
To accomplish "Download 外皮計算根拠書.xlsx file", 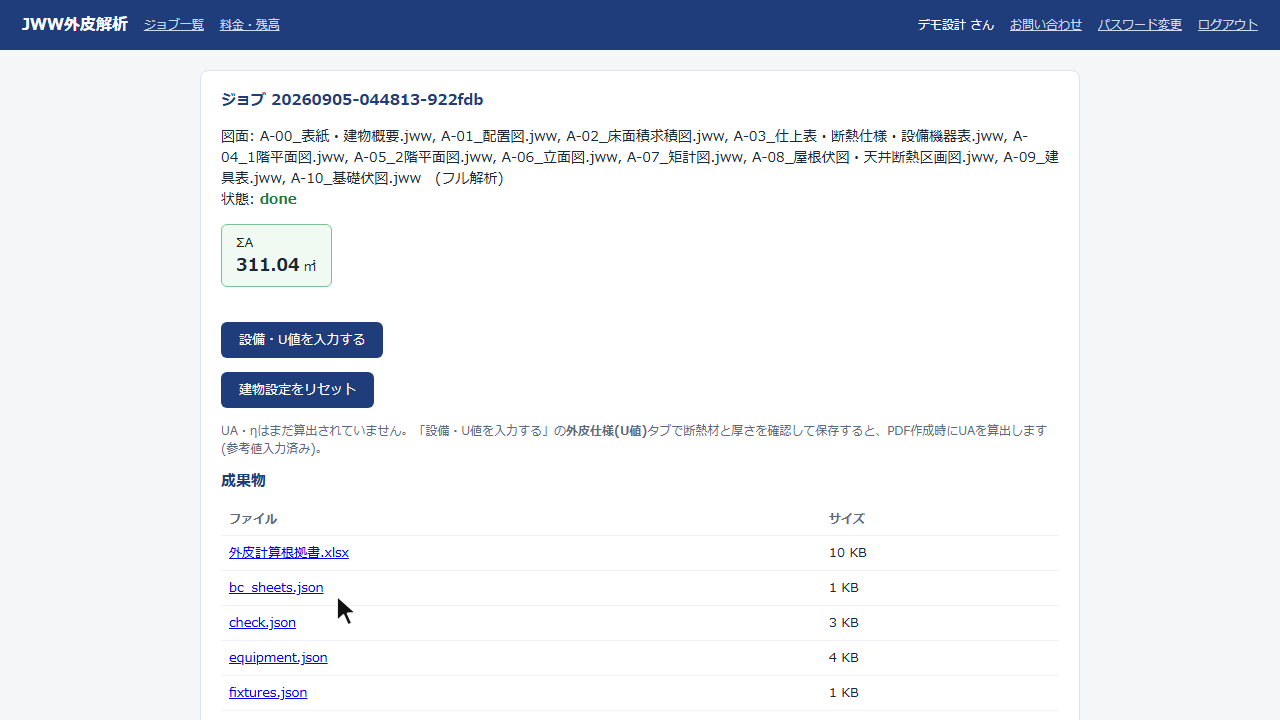I will (289, 553).
